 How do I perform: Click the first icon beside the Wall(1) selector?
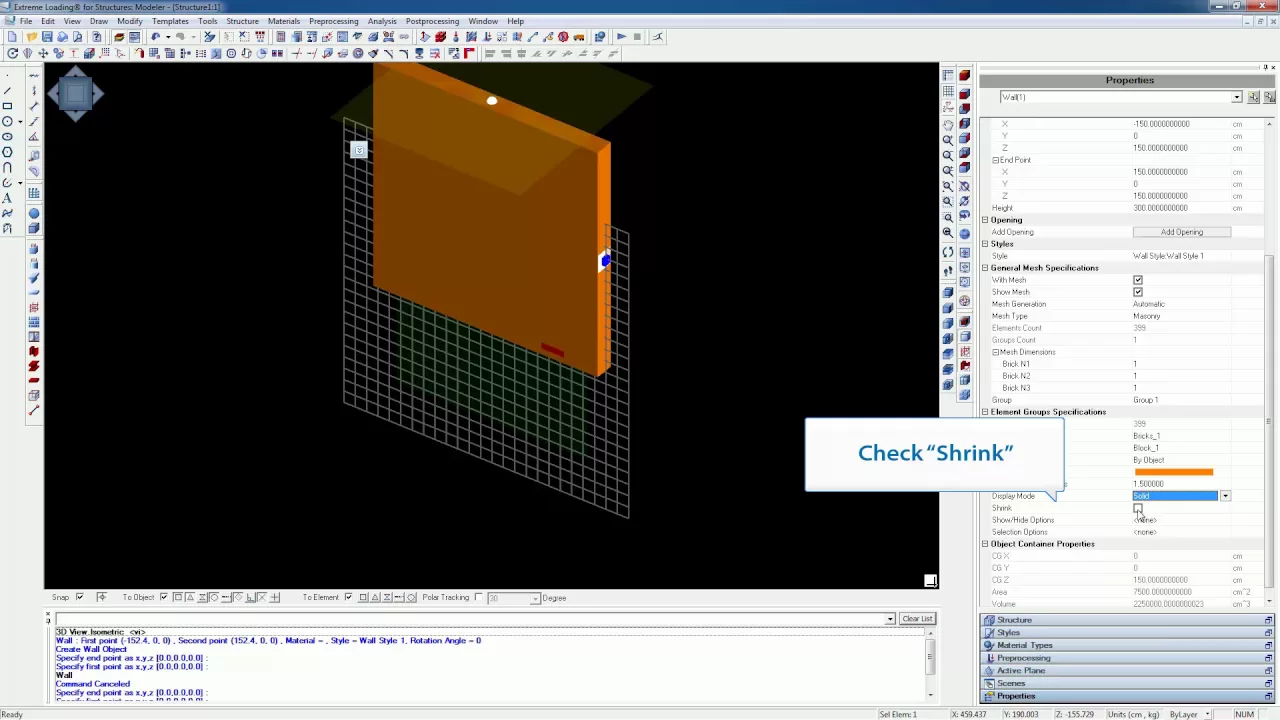[1253, 97]
